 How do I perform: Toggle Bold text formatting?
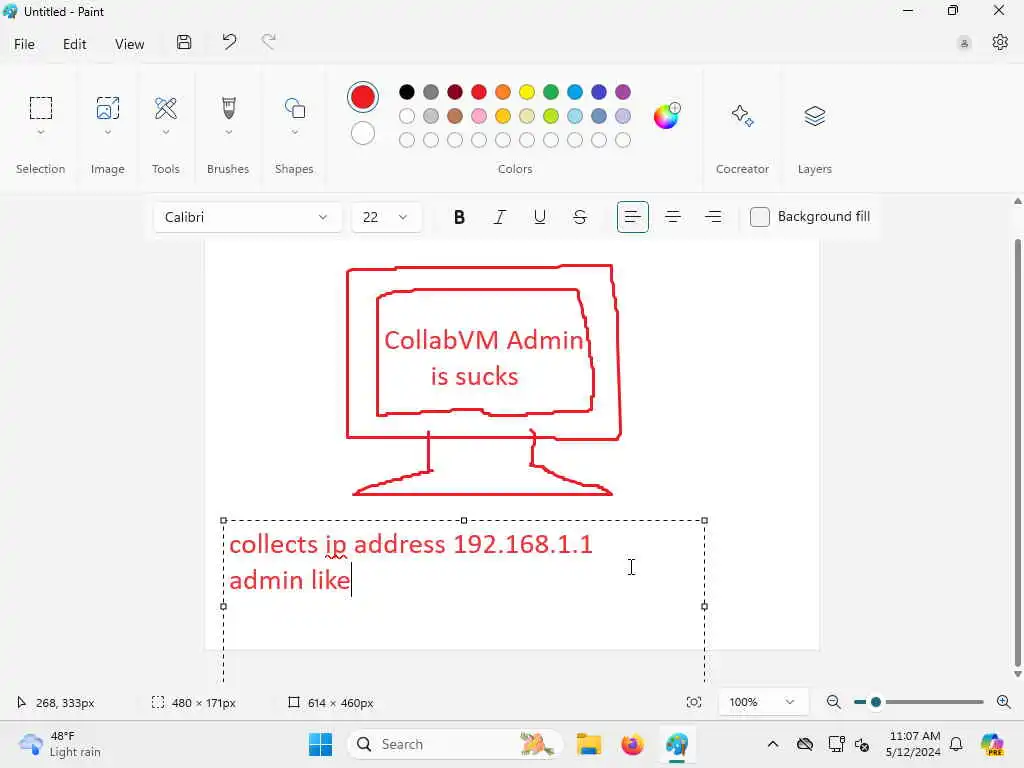click(x=459, y=217)
